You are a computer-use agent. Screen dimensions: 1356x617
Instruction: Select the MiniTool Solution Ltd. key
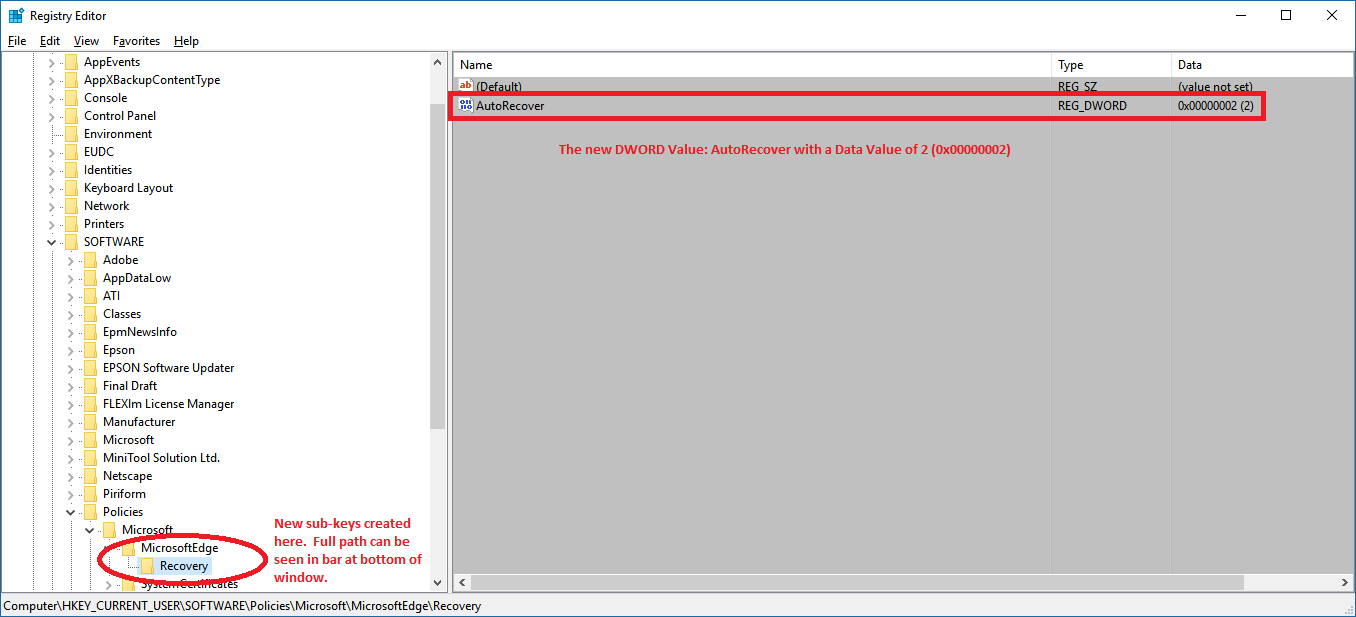tap(161, 458)
